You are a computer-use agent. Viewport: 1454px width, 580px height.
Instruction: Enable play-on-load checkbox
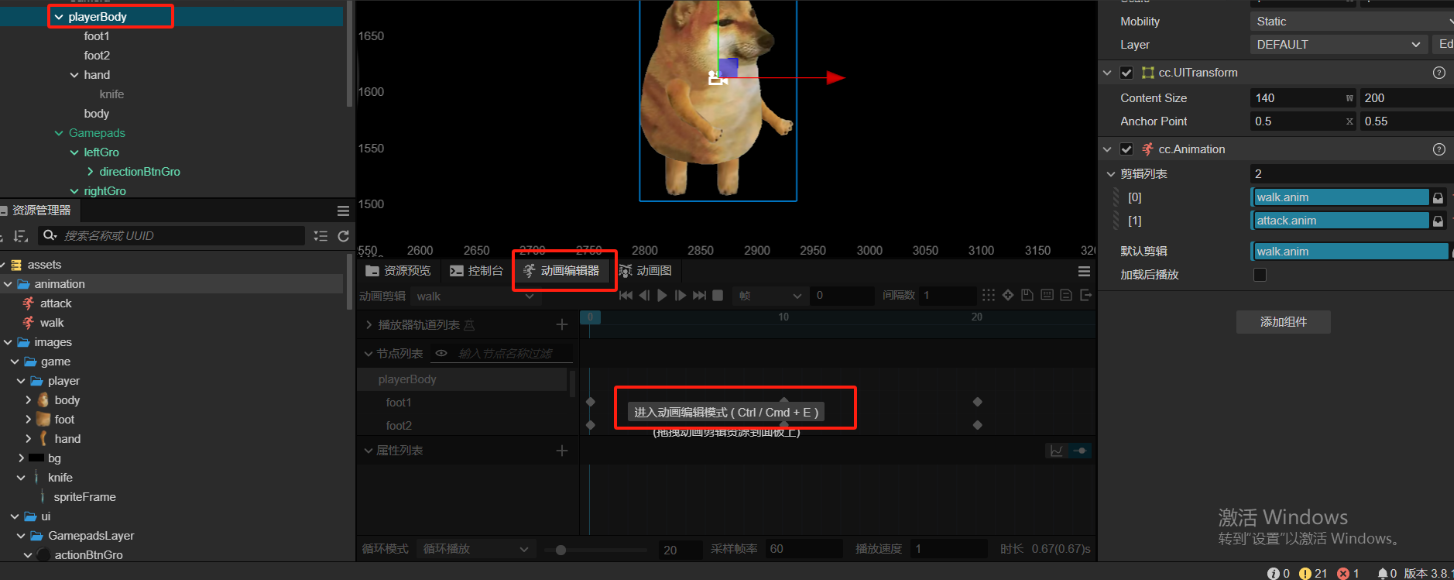pyautogui.click(x=1260, y=275)
